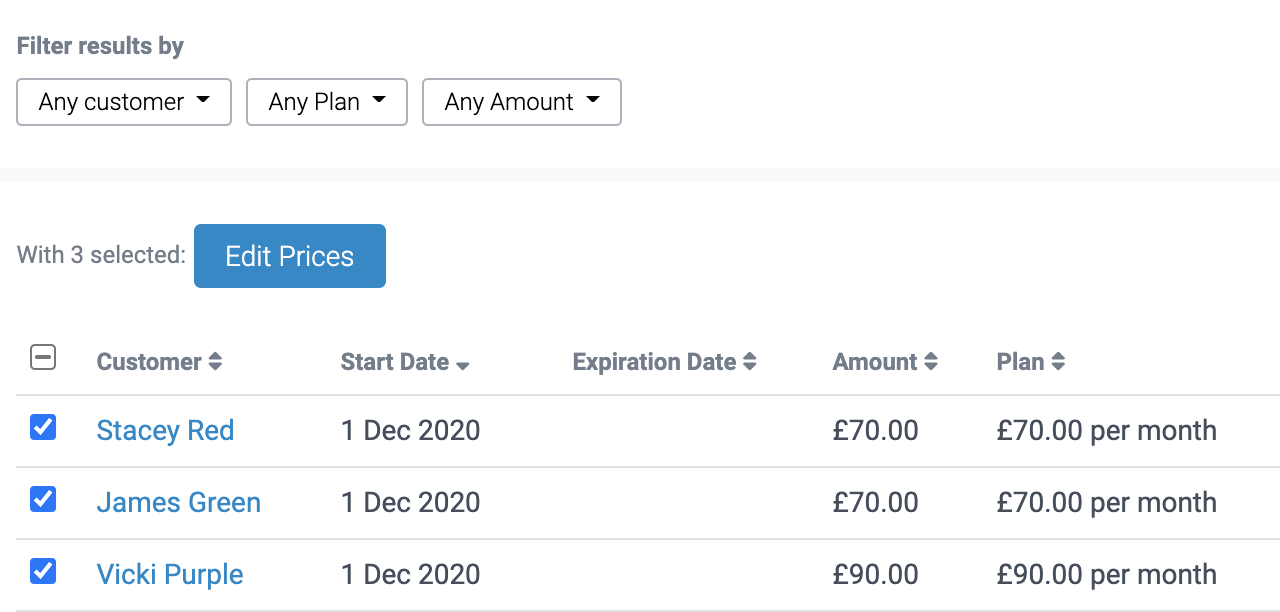Sort by Expiration Date sort icon

coord(750,362)
